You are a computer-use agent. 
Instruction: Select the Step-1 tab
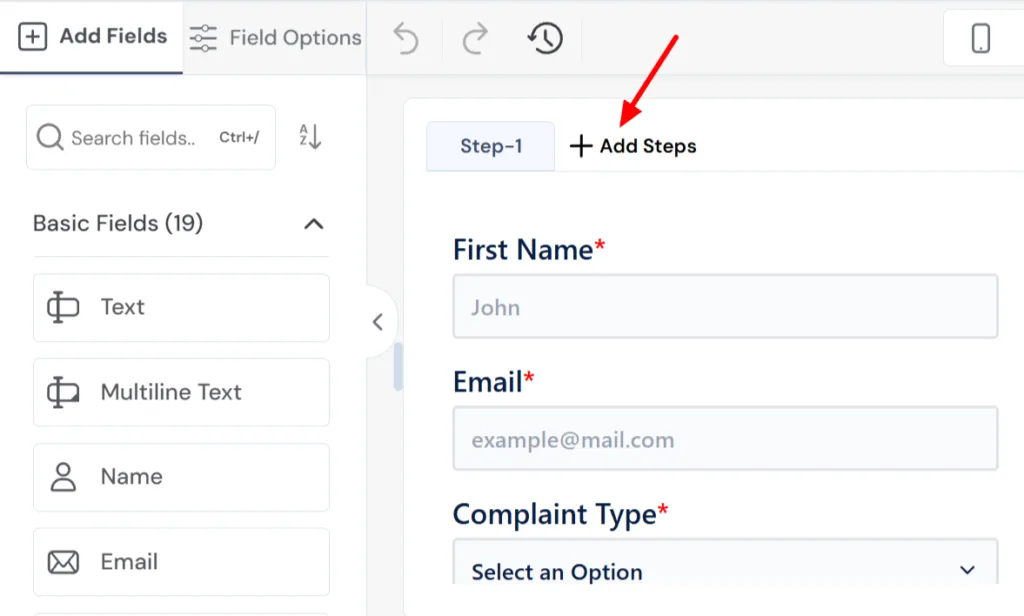[x=490, y=146]
